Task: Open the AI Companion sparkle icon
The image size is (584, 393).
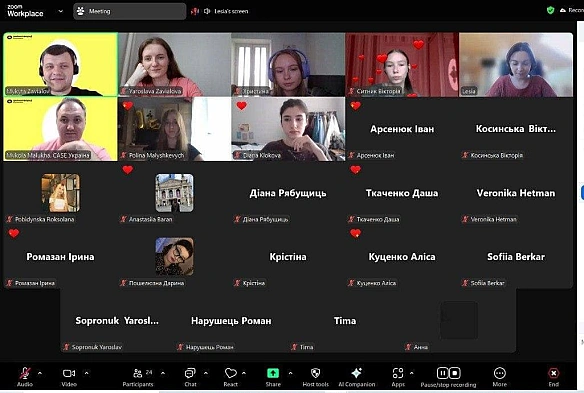Action: point(356,373)
